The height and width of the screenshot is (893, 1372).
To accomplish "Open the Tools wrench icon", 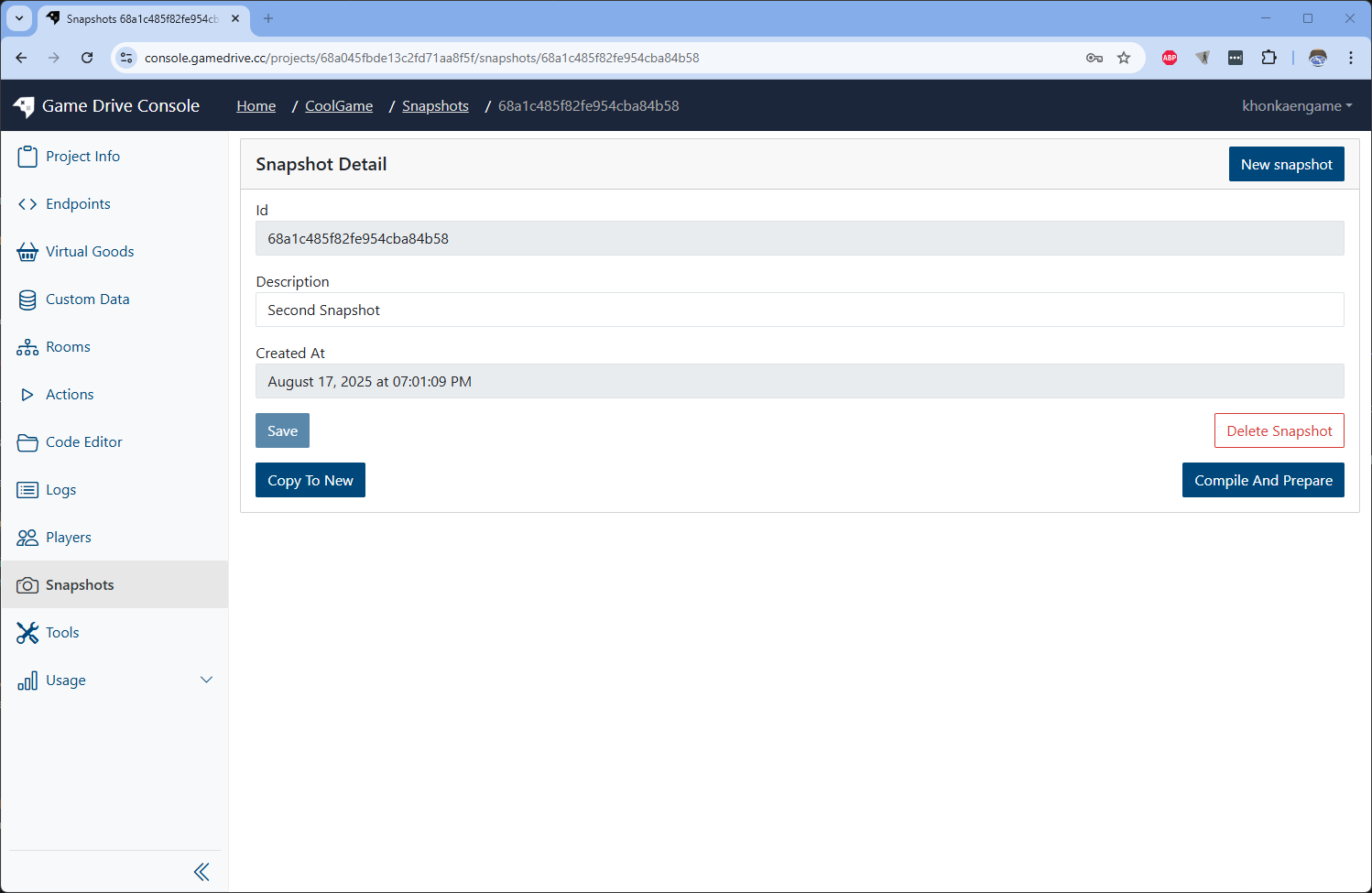I will pyautogui.click(x=27, y=633).
